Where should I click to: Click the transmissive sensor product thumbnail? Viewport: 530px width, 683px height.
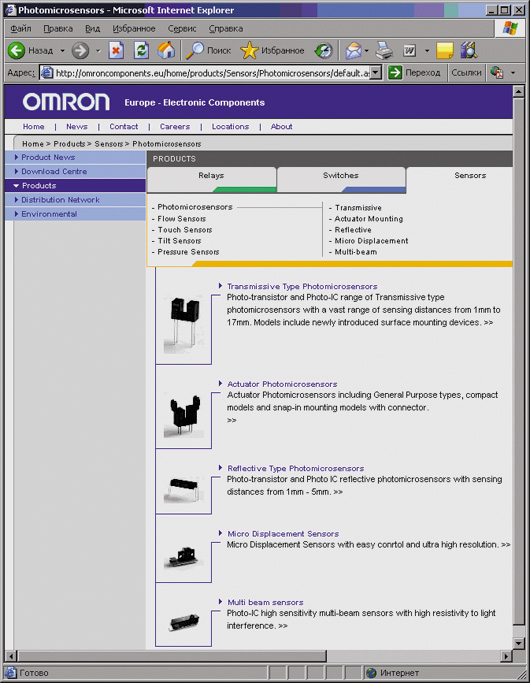[184, 325]
